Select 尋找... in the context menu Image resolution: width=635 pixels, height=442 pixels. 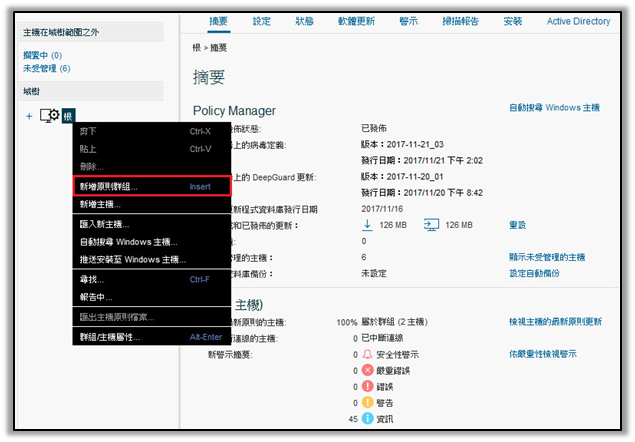click(152, 280)
